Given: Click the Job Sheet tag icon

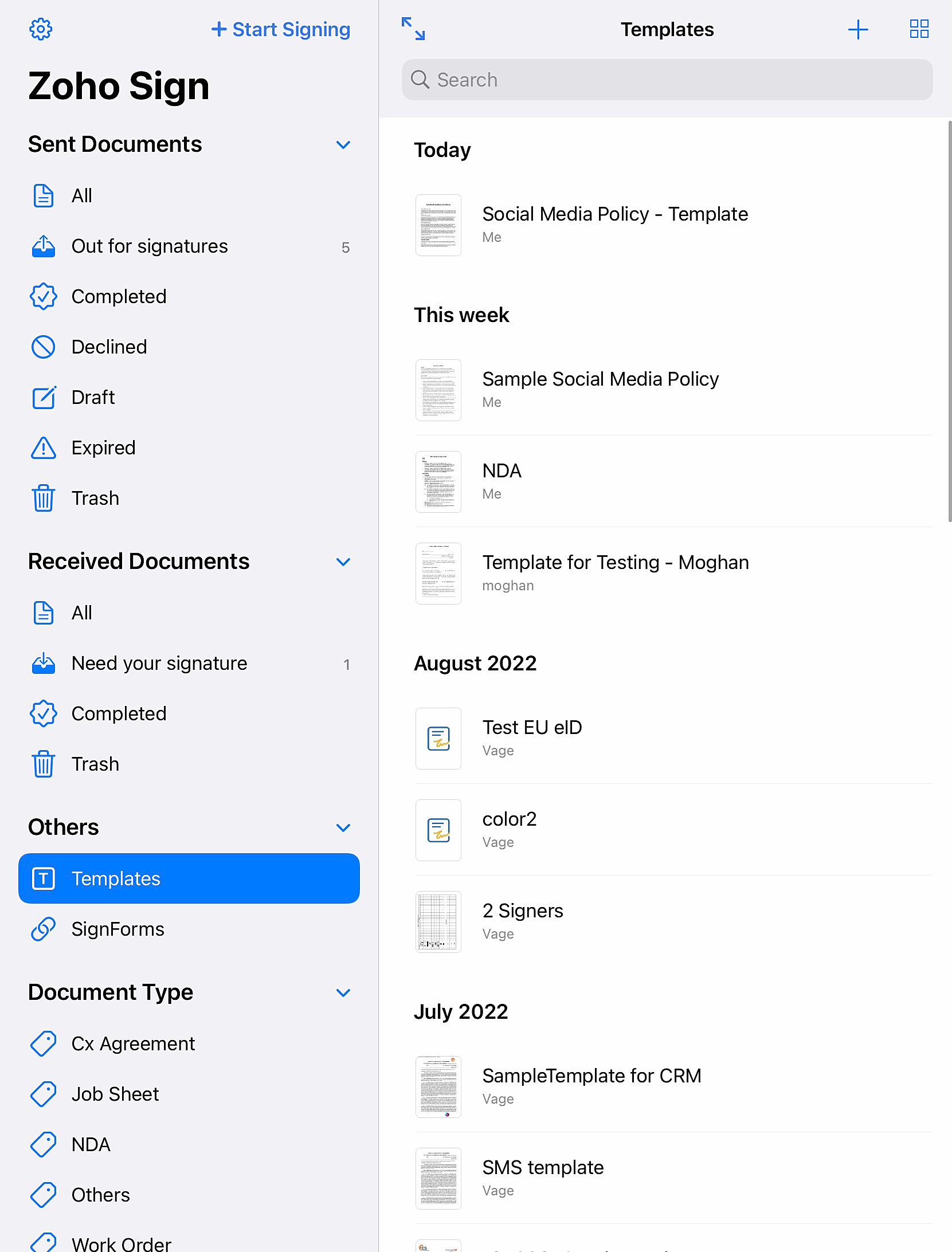Looking at the screenshot, I should click(44, 1094).
